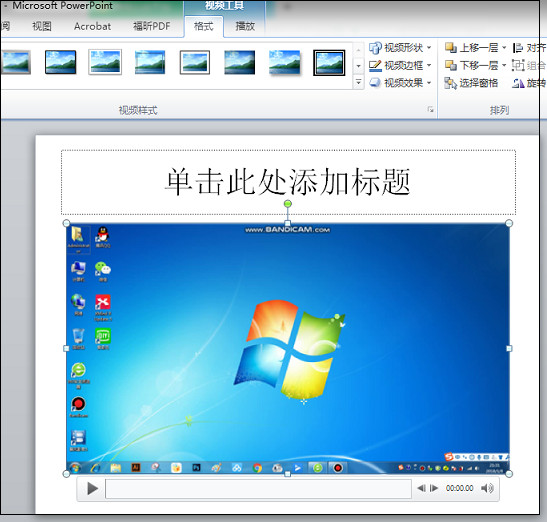Click the 组合 group objects icon
547x522 pixels.
point(518,65)
